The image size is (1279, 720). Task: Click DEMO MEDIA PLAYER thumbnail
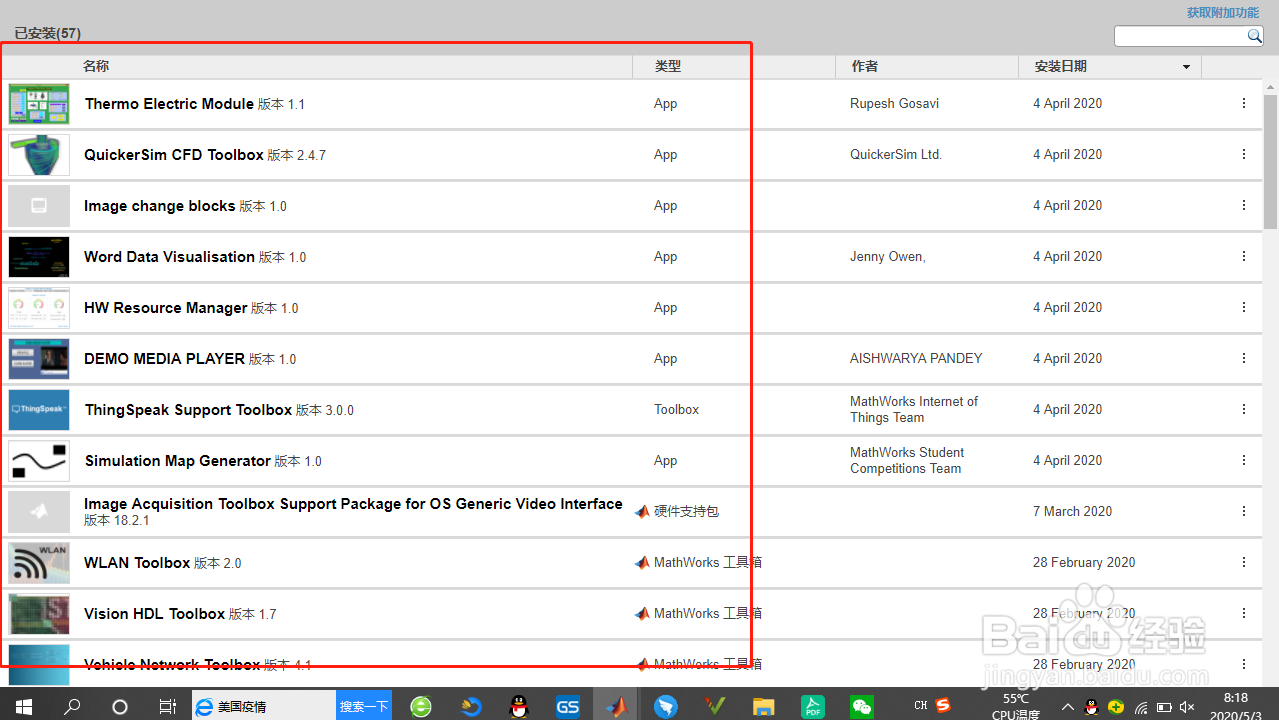(x=39, y=359)
